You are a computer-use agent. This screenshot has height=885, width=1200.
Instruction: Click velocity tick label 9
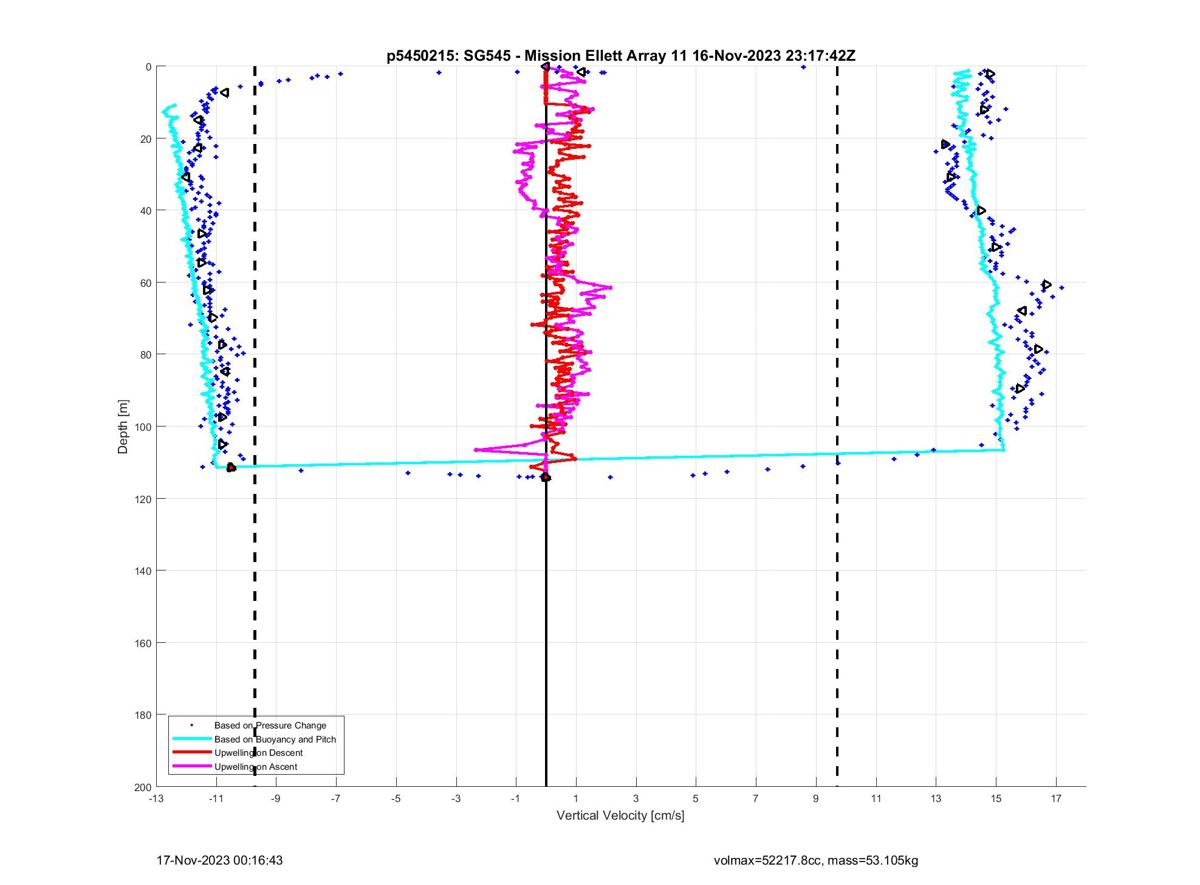point(816,799)
